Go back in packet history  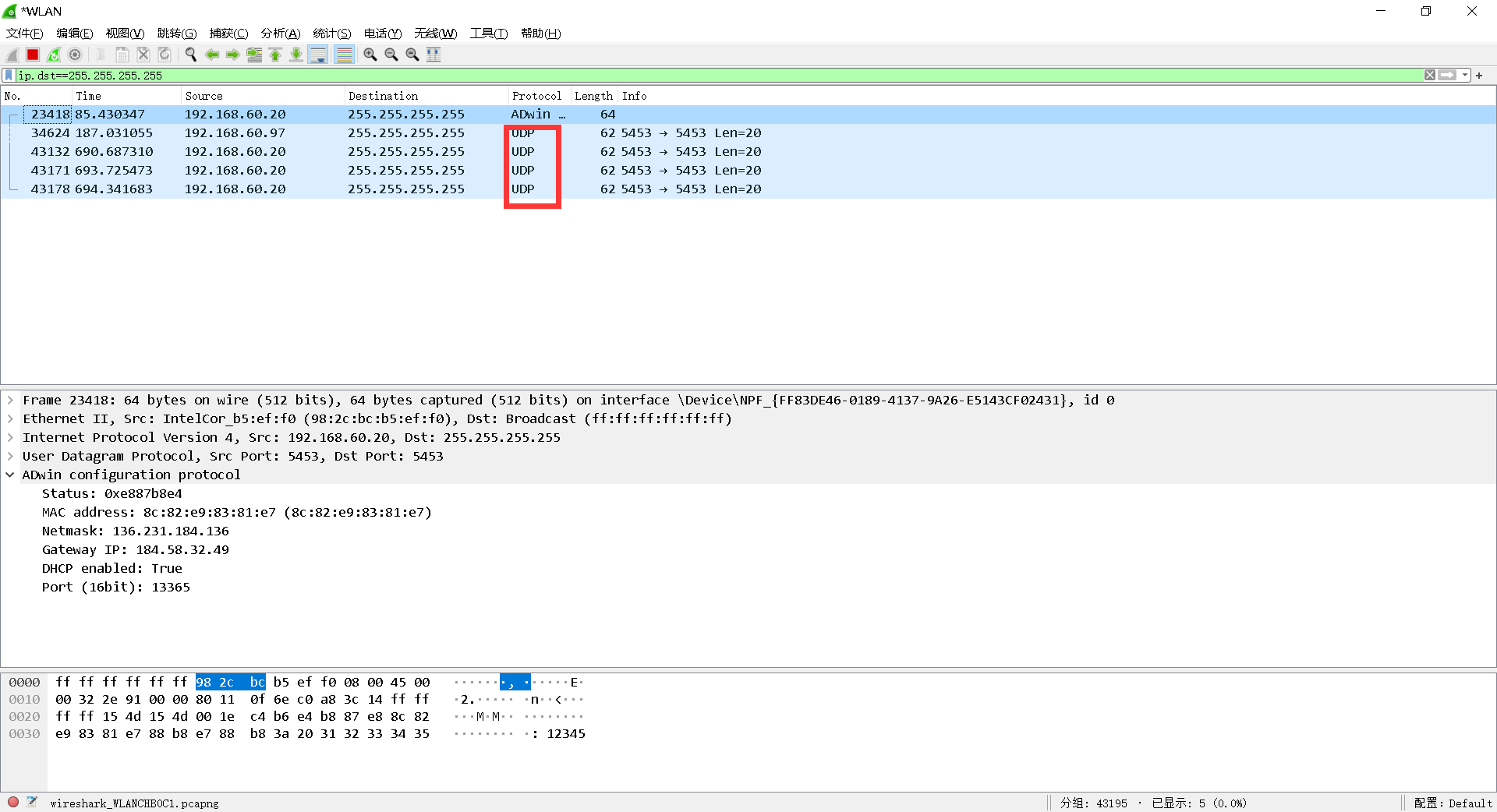(212, 55)
